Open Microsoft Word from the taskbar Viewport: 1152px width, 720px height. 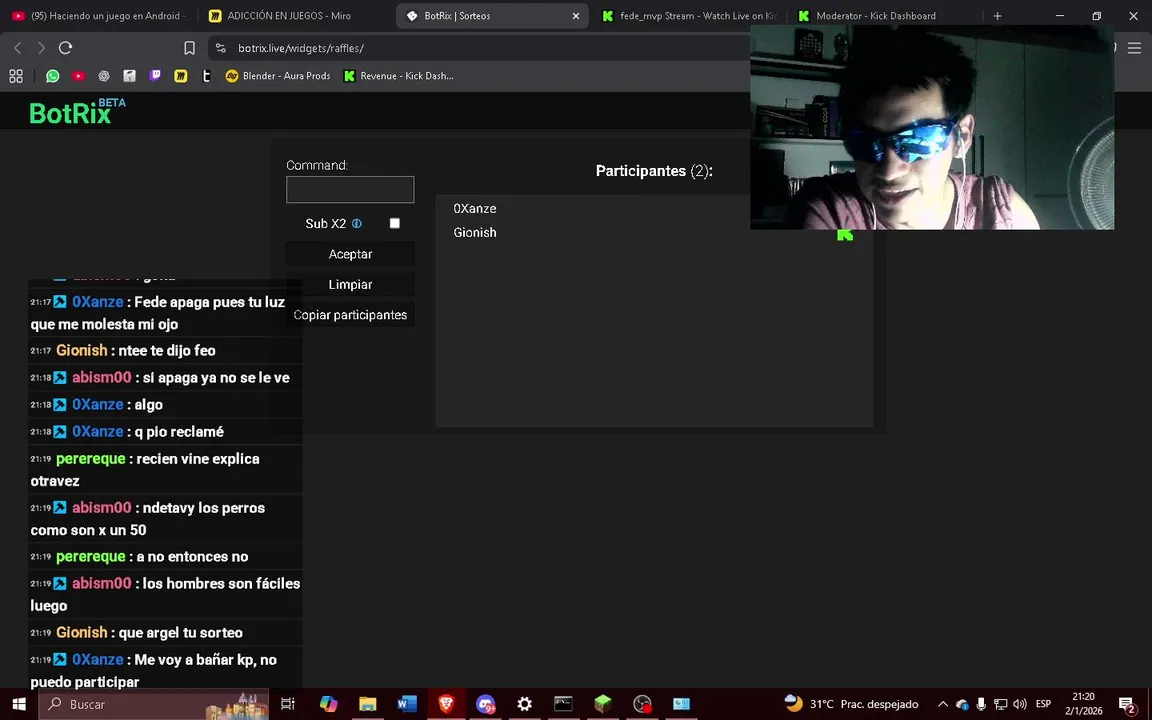[x=406, y=704]
